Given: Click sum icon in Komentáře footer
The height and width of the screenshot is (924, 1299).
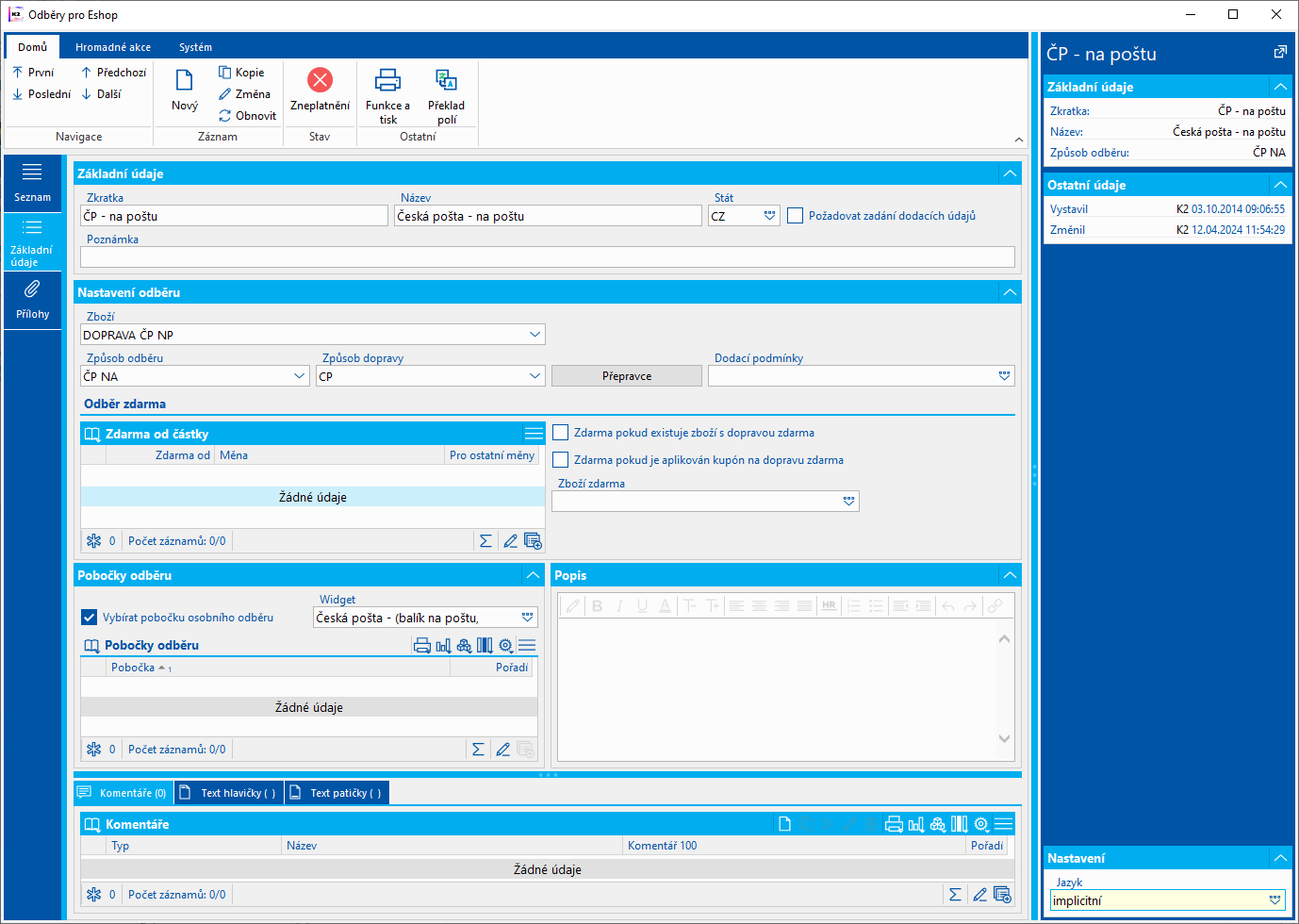Looking at the screenshot, I should 955,895.
